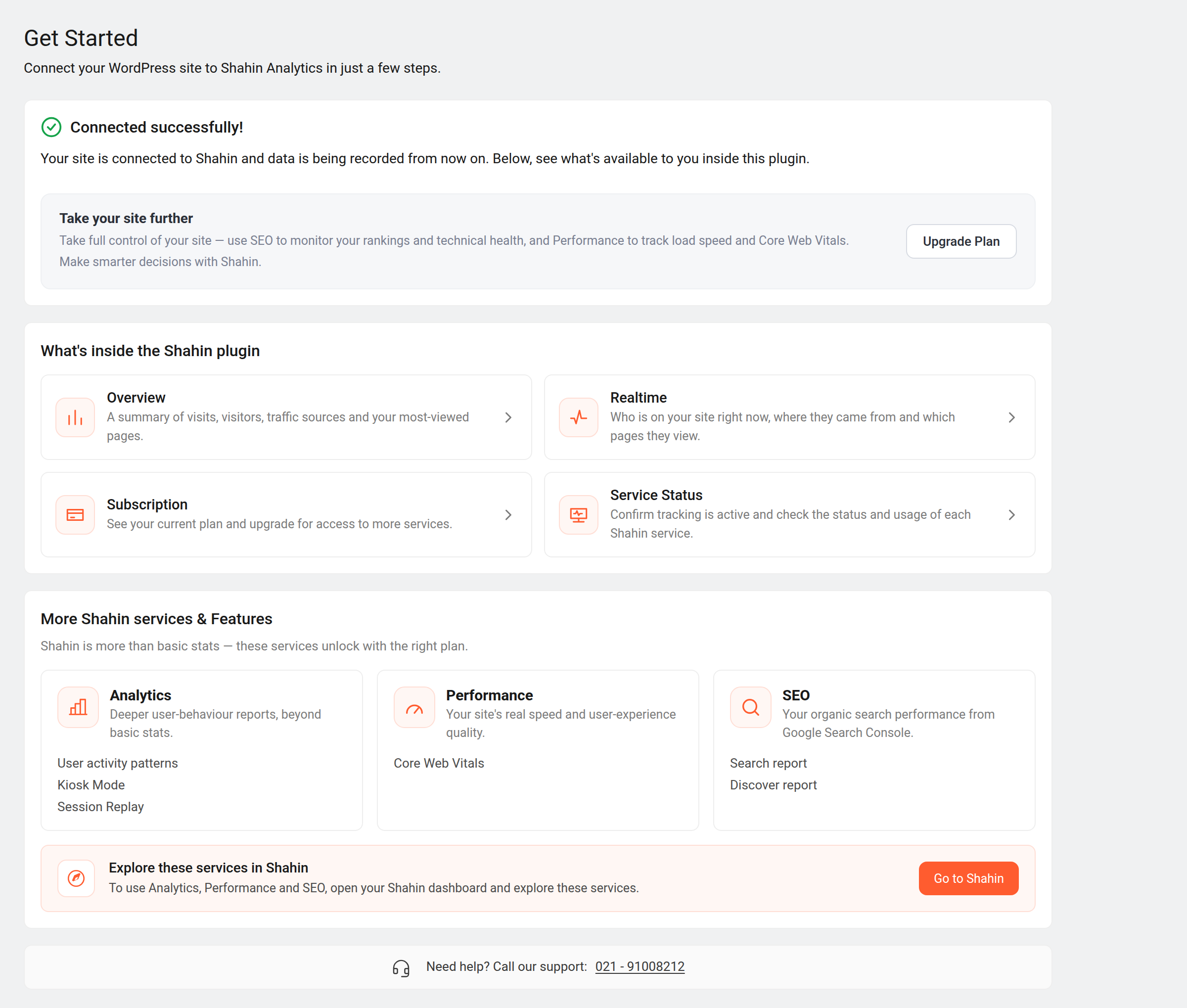This screenshot has width=1187, height=1008.
Task: Click the green Connected successfully checkmark icon
Action: pyautogui.click(x=51, y=127)
